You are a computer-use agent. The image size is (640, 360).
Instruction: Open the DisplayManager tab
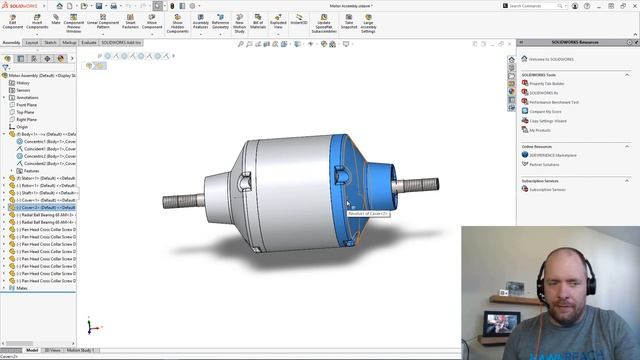point(61,59)
